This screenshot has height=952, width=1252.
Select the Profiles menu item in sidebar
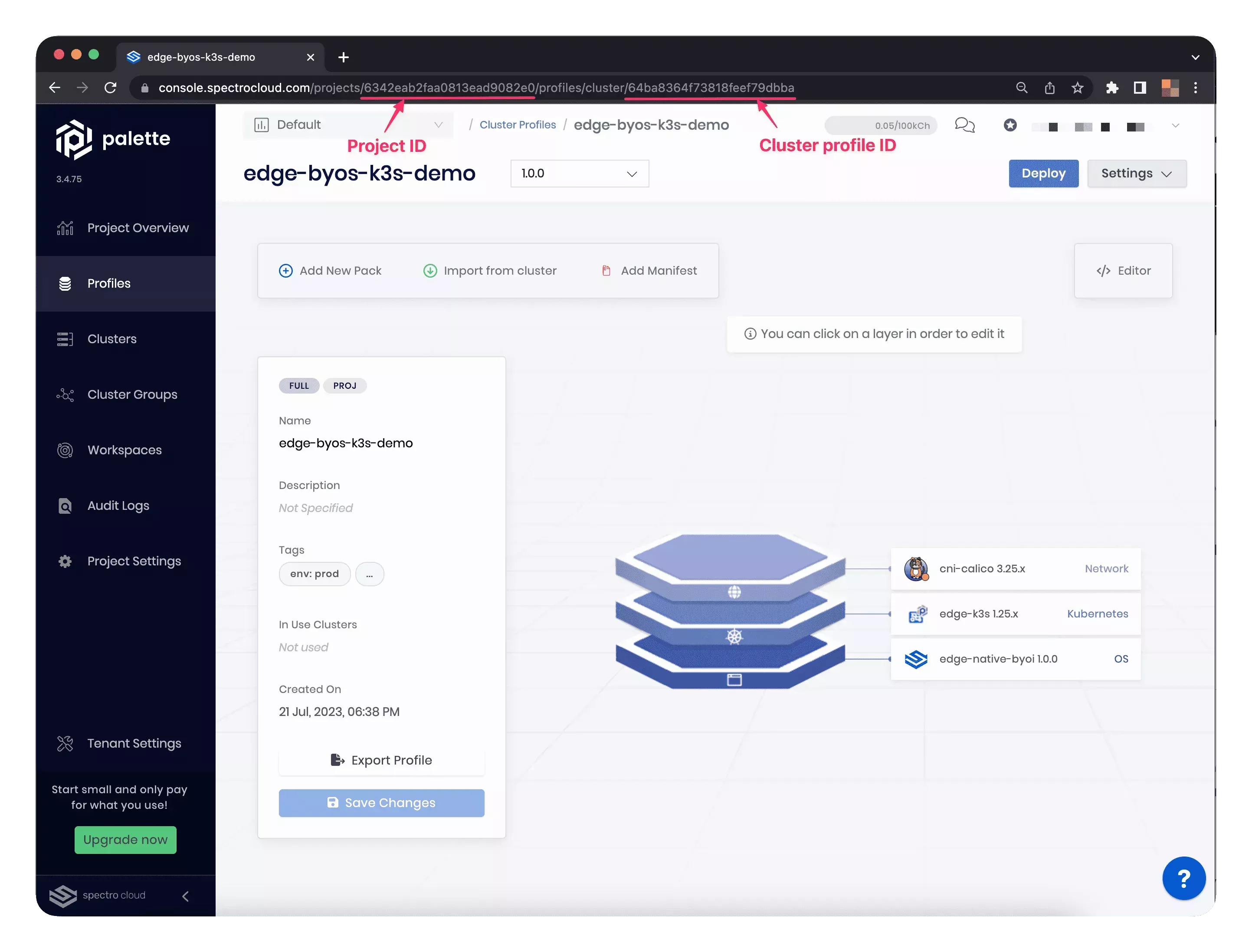click(x=109, y=283)
